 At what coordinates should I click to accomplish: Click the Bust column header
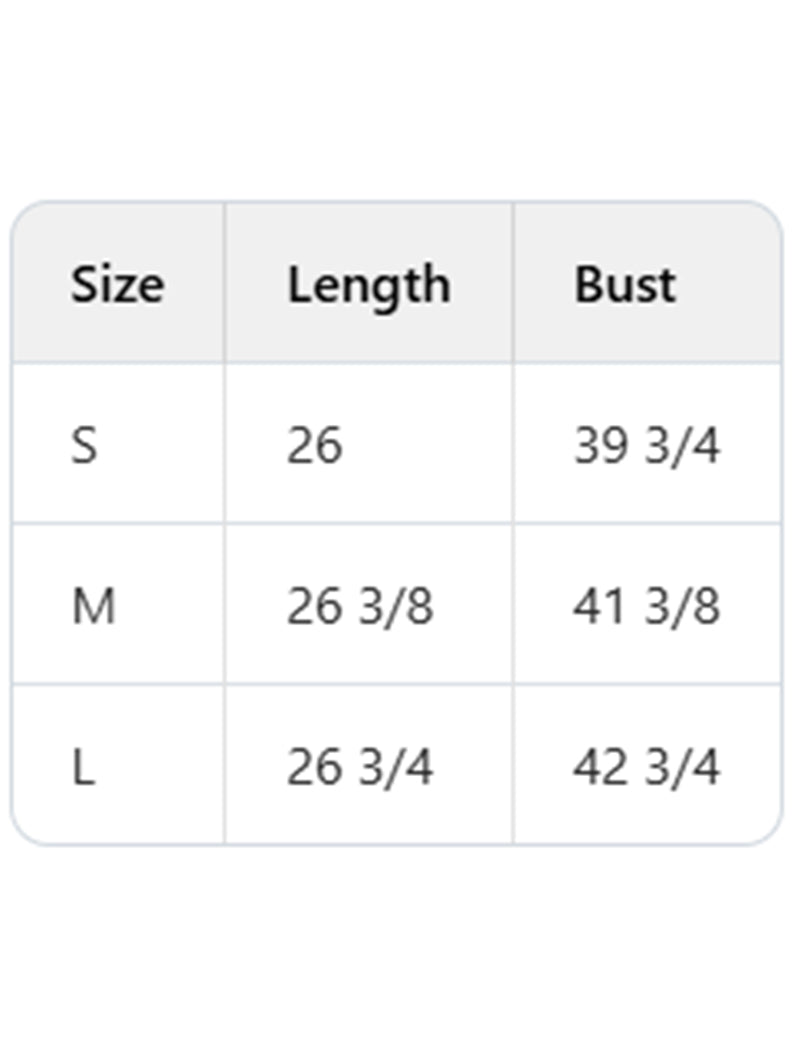624,285
